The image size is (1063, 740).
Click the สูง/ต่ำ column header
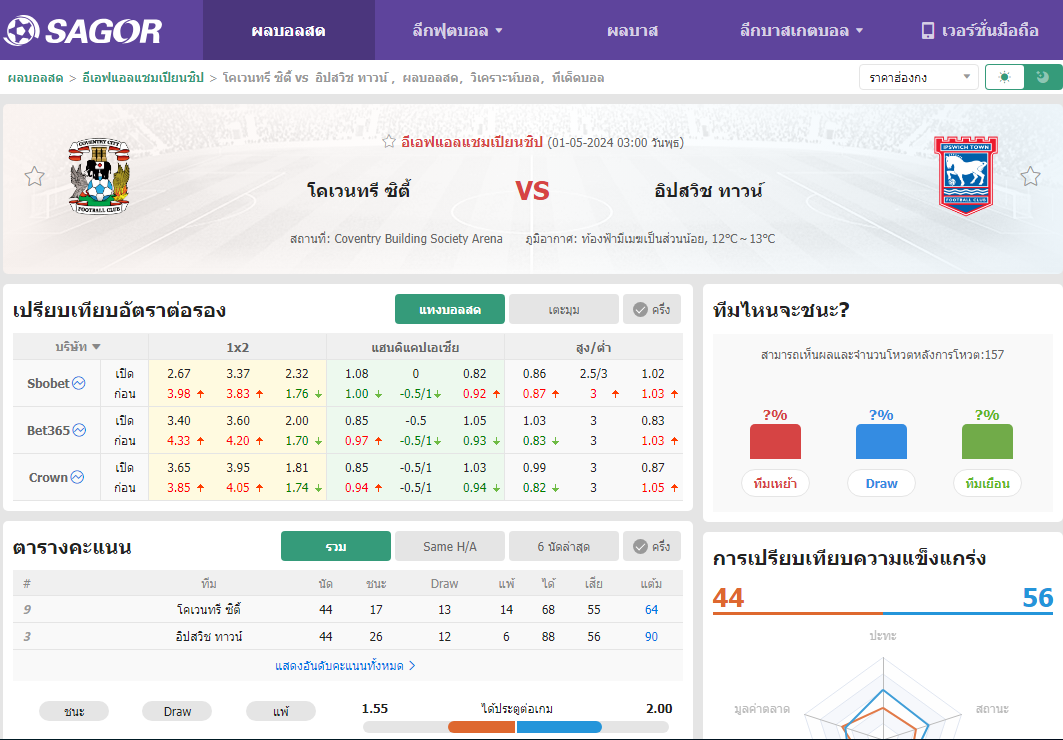tap(594, 347)
